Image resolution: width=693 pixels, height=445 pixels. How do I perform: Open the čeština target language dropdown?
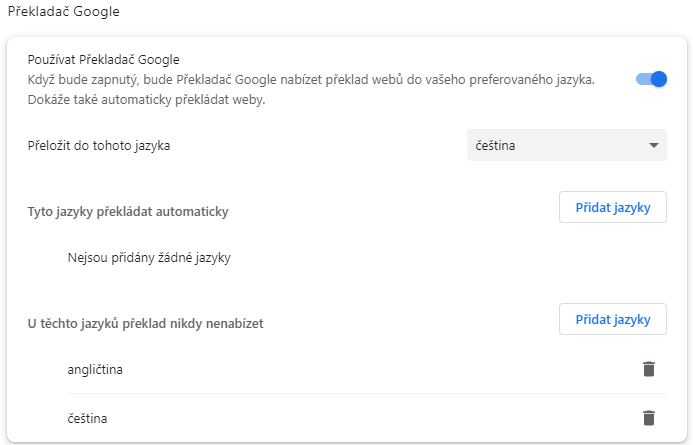point(567,145)
